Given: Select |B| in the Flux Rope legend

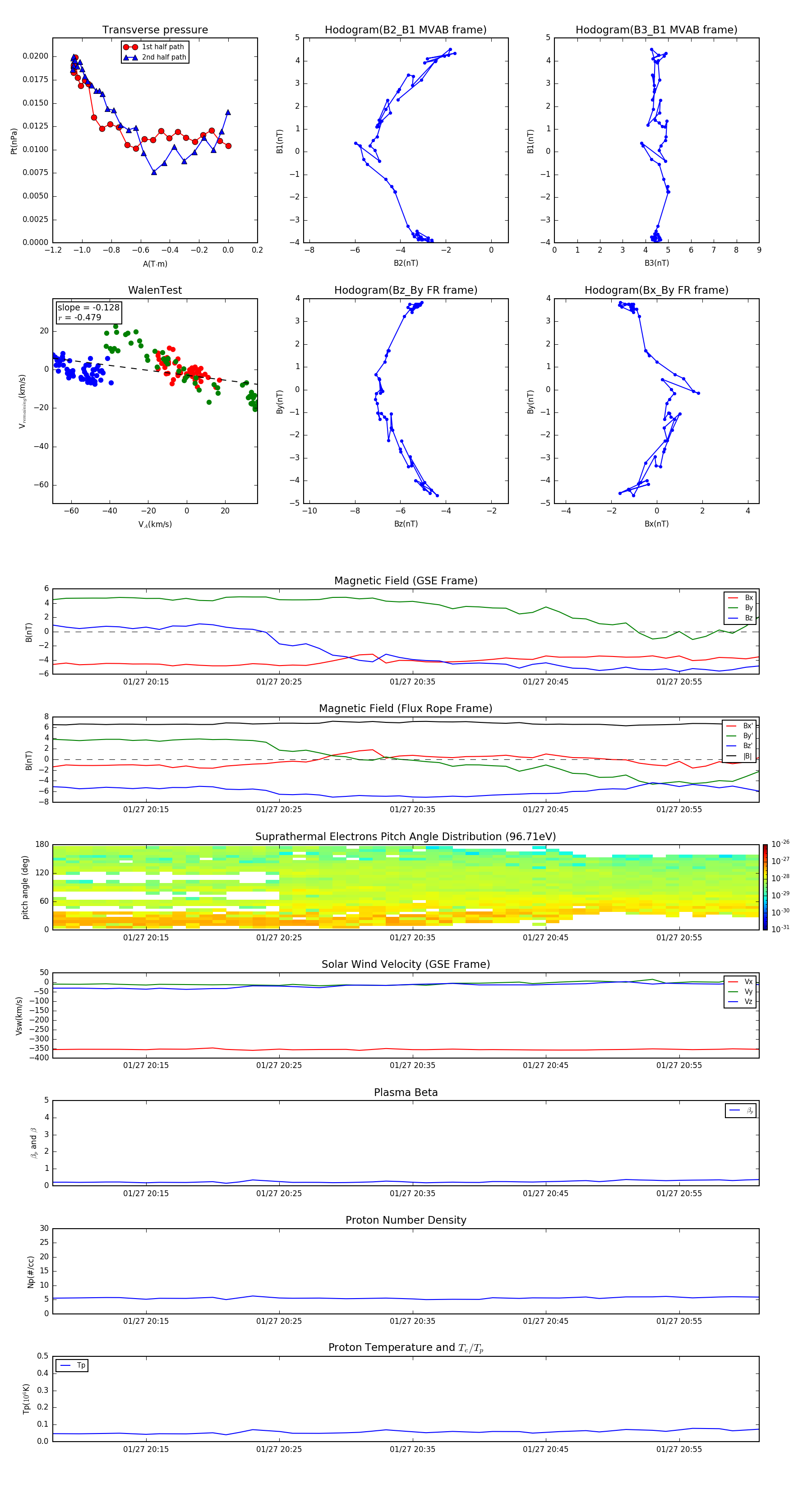Looking at the screenshot, I should (x=740, y=756).
